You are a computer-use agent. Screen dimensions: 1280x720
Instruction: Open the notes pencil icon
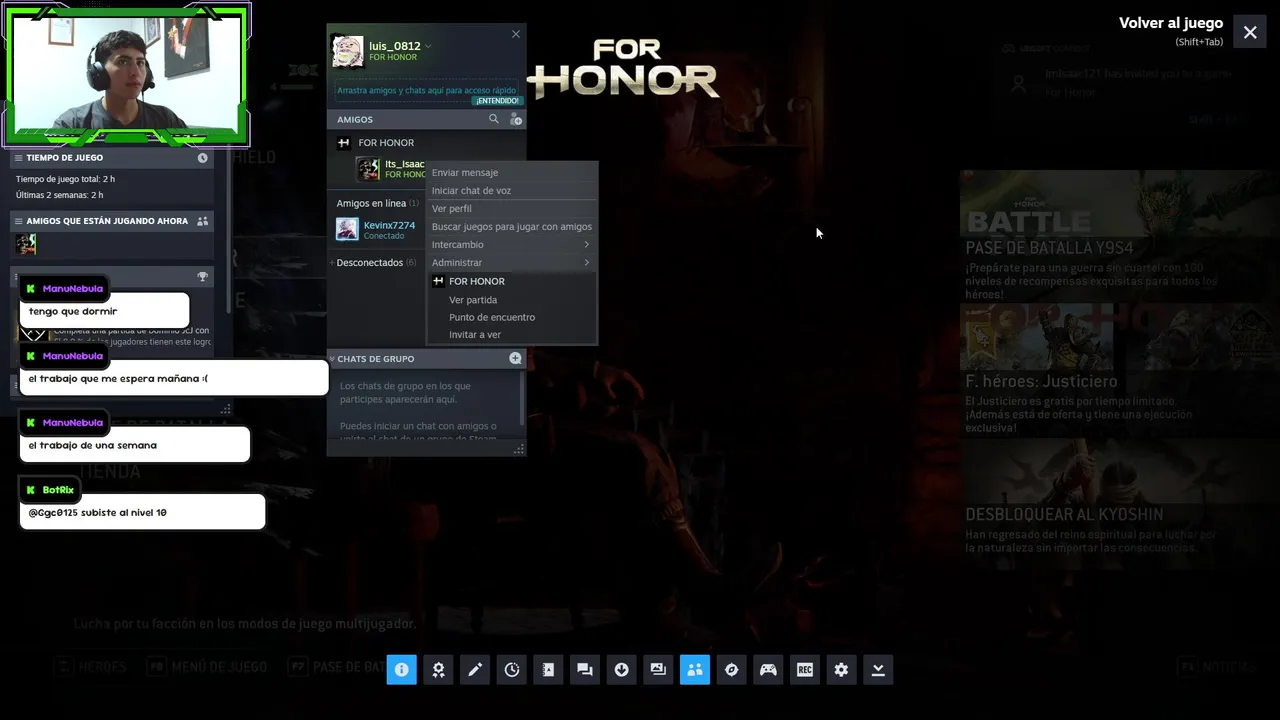click(x=475, y=670)
